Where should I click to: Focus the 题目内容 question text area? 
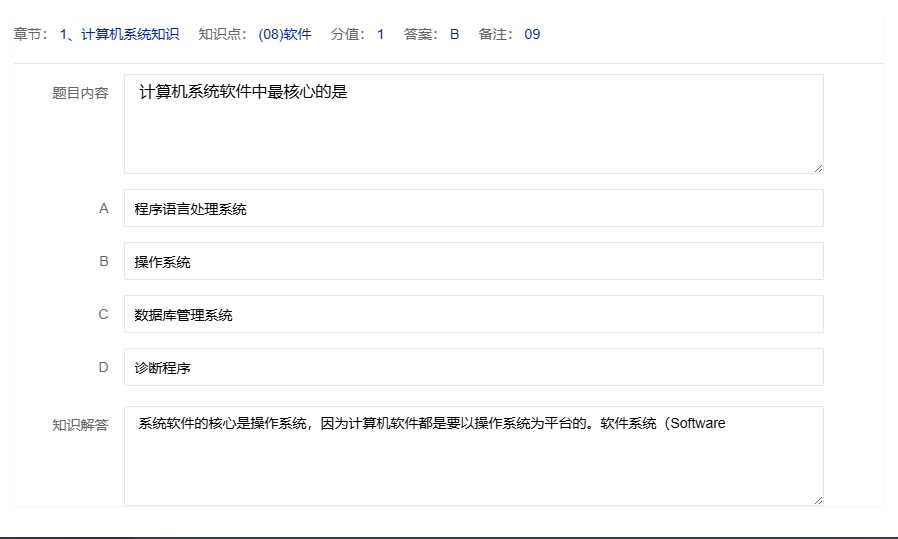(x=473, y=124)
